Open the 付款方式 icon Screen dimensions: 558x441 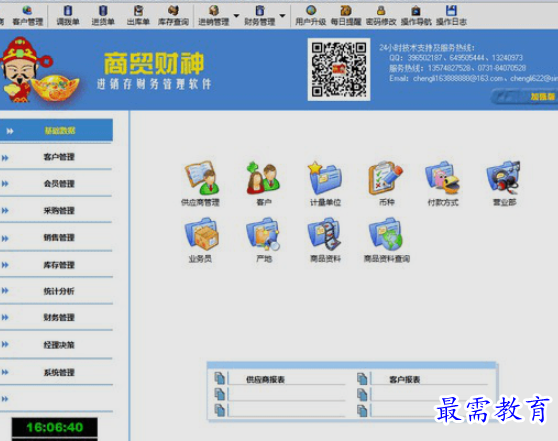[443, 183]
